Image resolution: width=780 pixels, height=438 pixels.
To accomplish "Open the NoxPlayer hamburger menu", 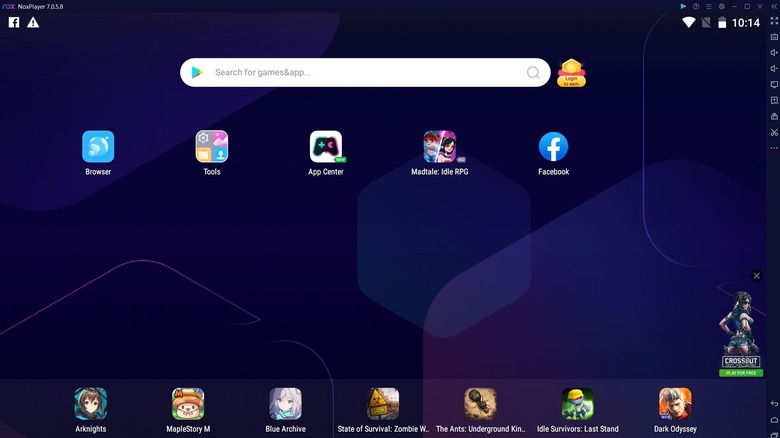I will point(708,6).
